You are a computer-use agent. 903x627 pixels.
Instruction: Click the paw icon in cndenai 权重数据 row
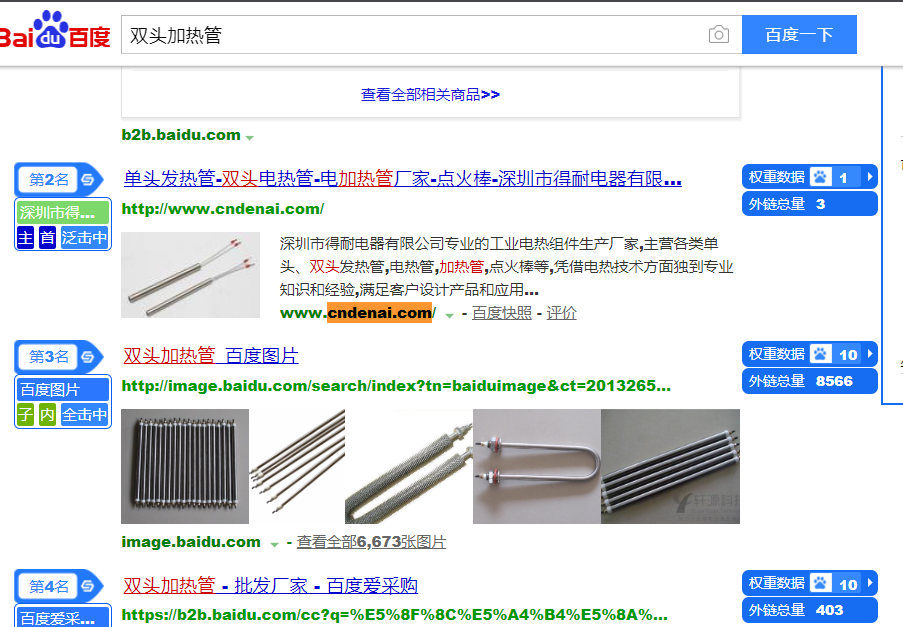click(x=821, y=177)
